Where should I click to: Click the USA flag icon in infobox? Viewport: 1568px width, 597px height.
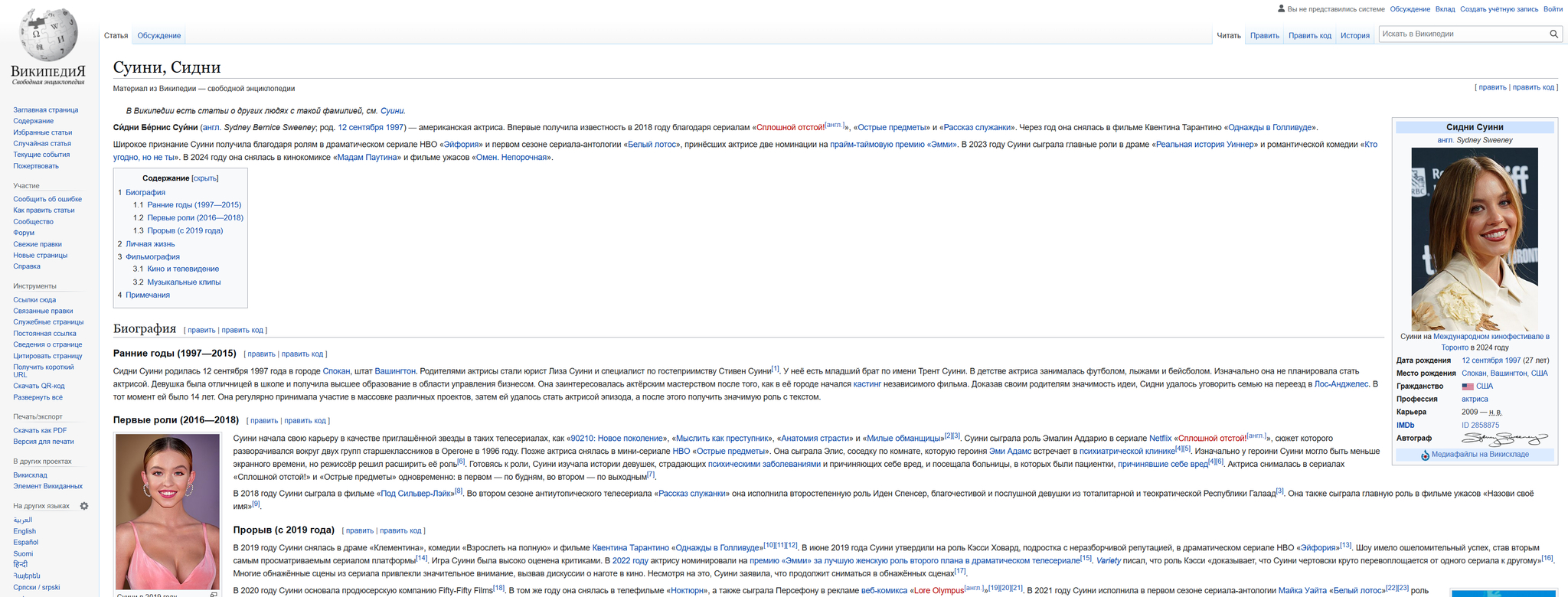(1467, 387)
